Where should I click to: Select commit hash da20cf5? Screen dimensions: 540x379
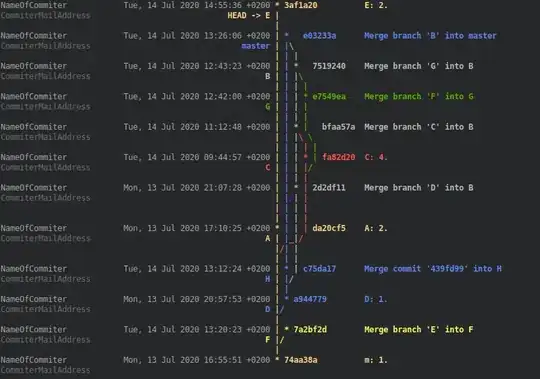tap(329, 228)
